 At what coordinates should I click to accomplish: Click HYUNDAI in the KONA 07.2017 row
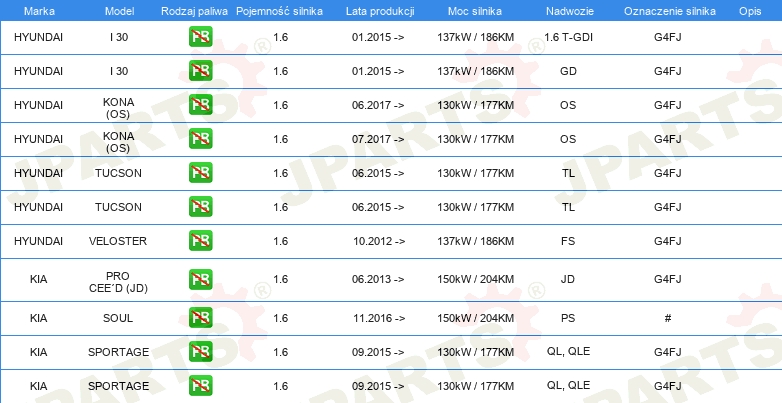(x=38, y=139)
